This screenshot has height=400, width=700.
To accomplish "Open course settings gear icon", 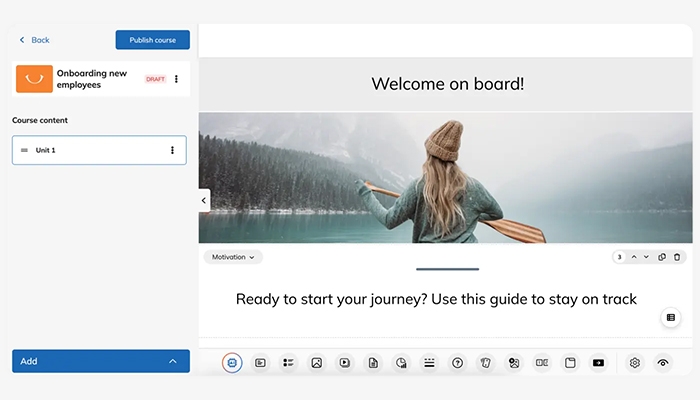I will pyautogui.click(x=634, y=362).
